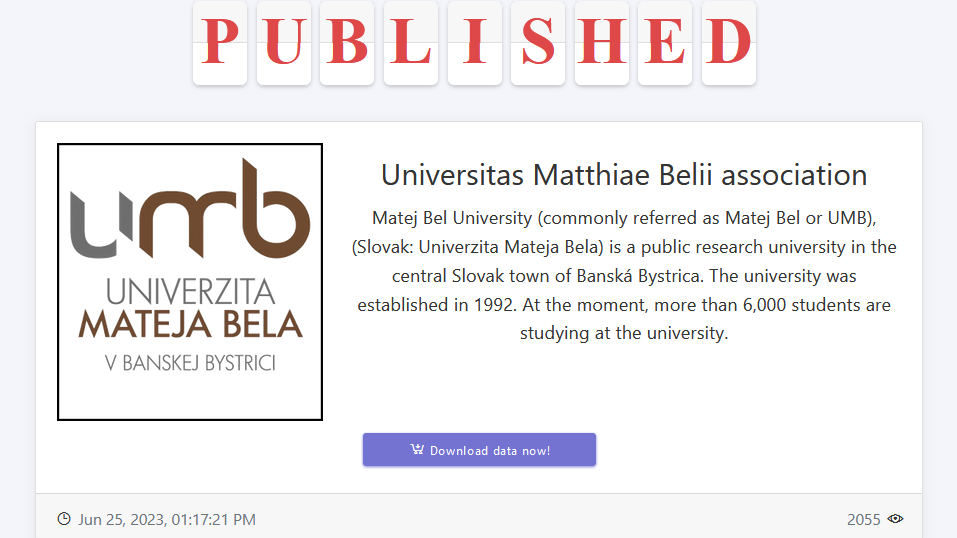The width and height of the screenshot is (957, 538).
Task: Click the clock icon beside the publish date
Action: click(64, 519)
